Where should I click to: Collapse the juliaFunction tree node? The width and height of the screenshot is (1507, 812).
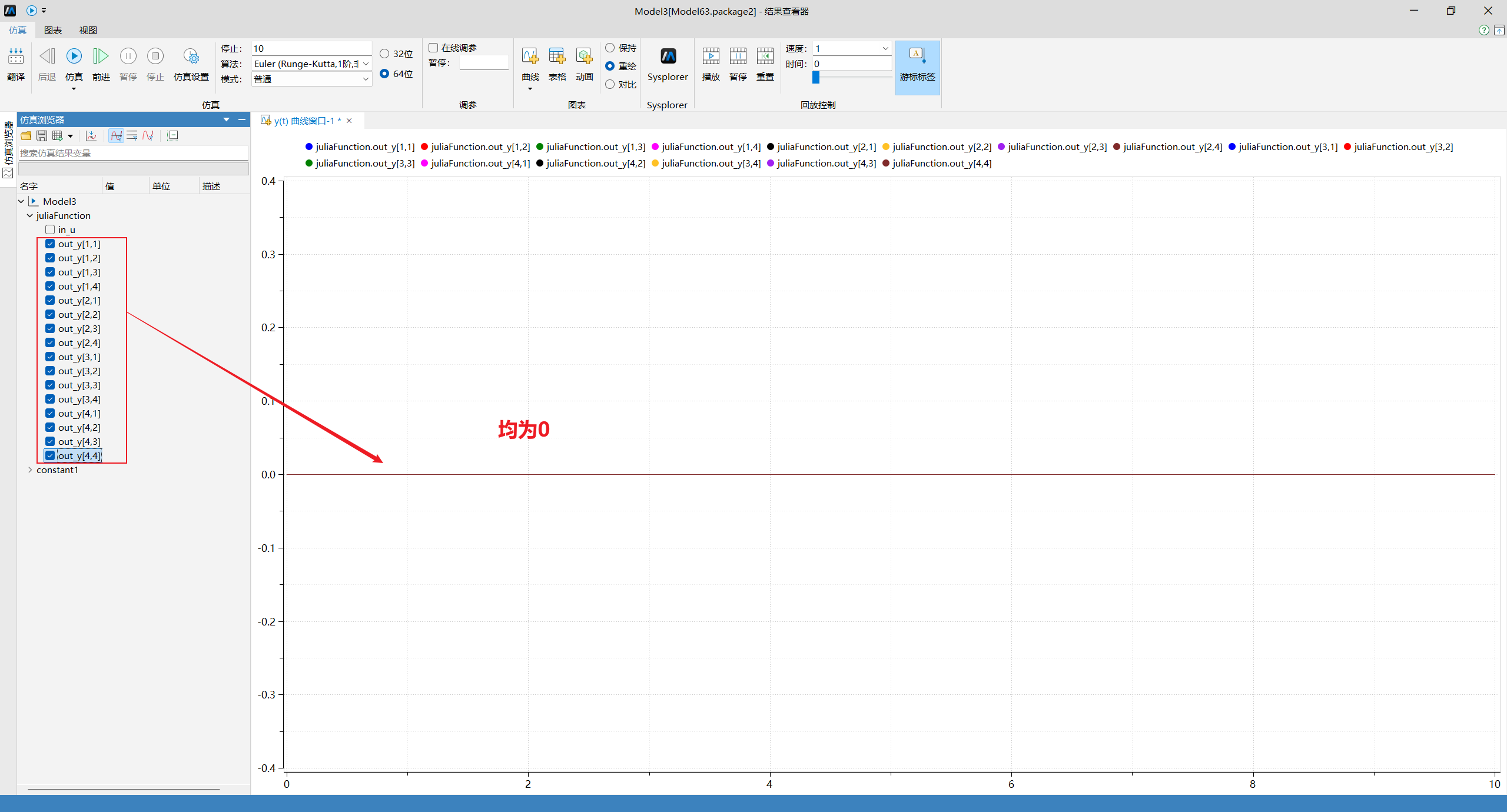click(30, 215)
